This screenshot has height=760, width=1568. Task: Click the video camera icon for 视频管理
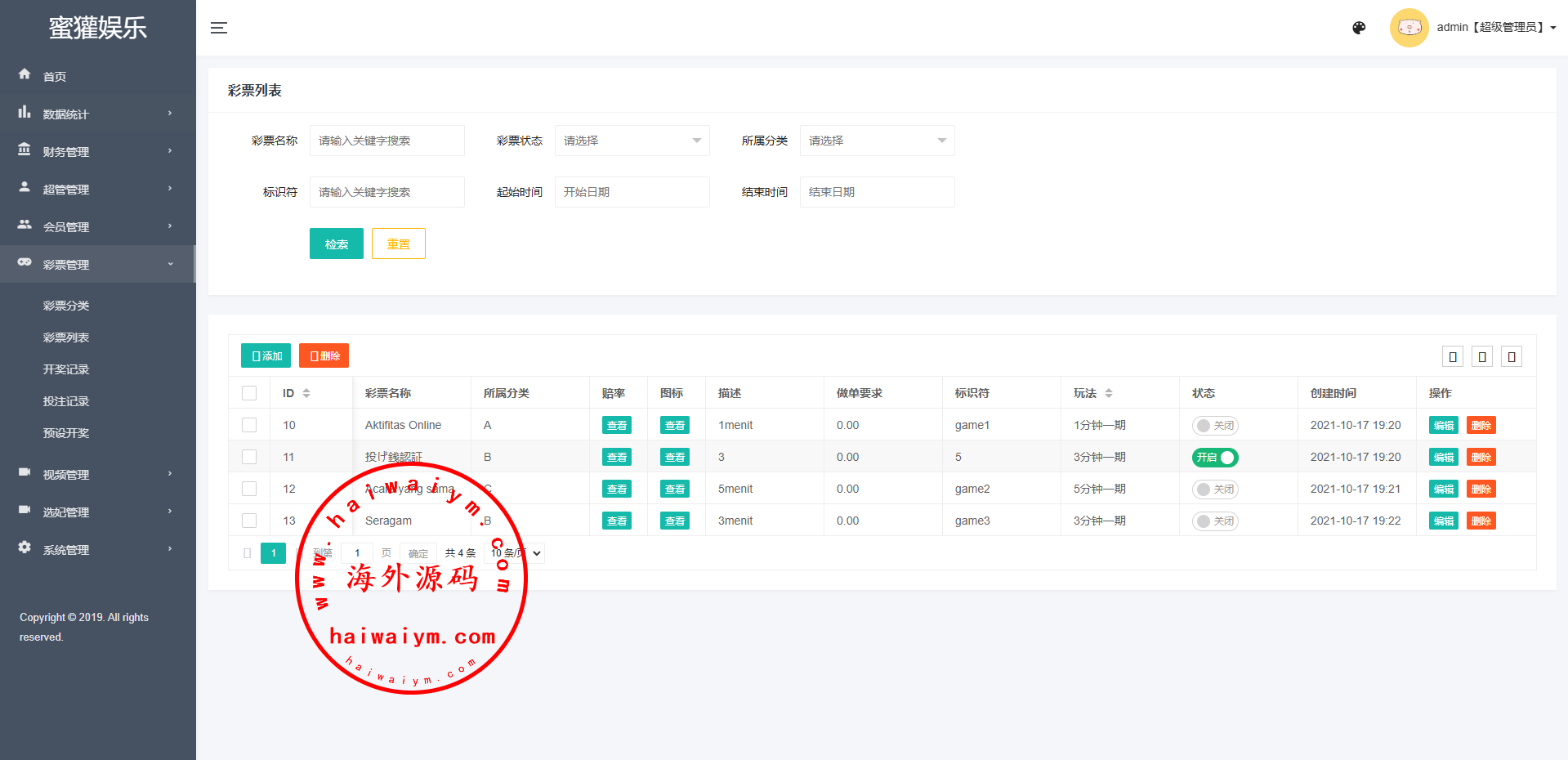tap(25, 473)
